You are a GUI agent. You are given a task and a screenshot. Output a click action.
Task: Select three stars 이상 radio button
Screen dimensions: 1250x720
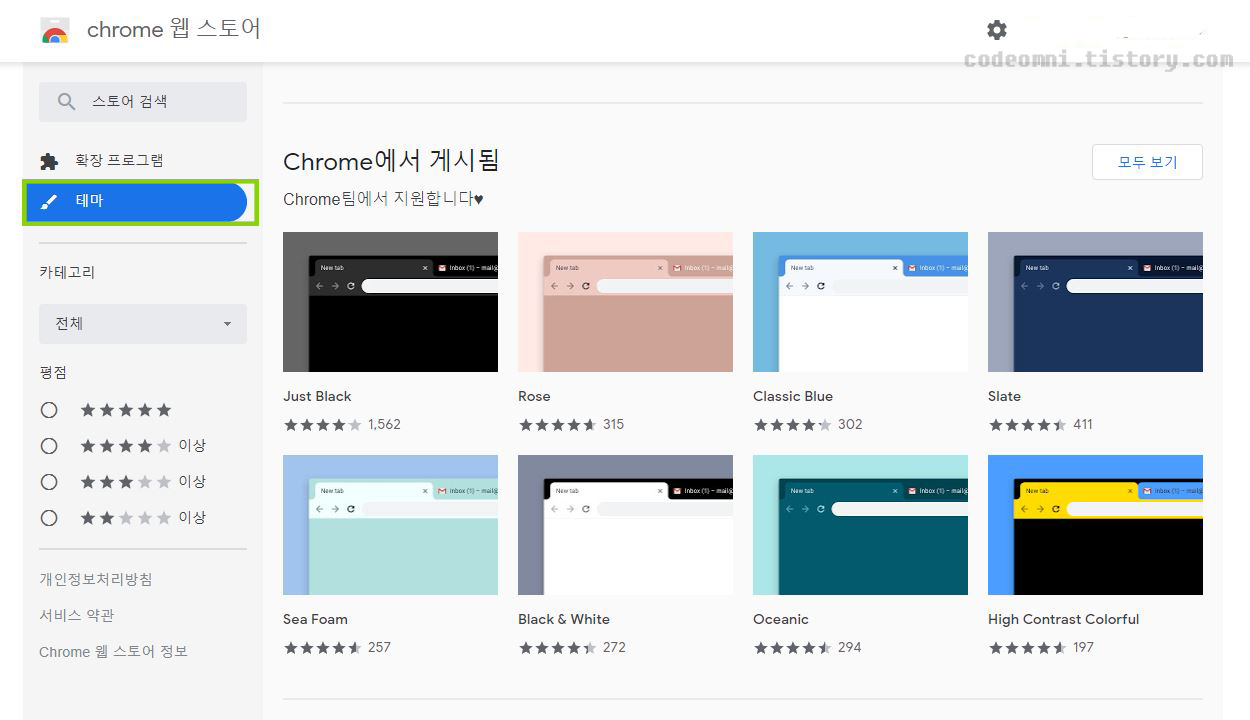coord(49,482)
